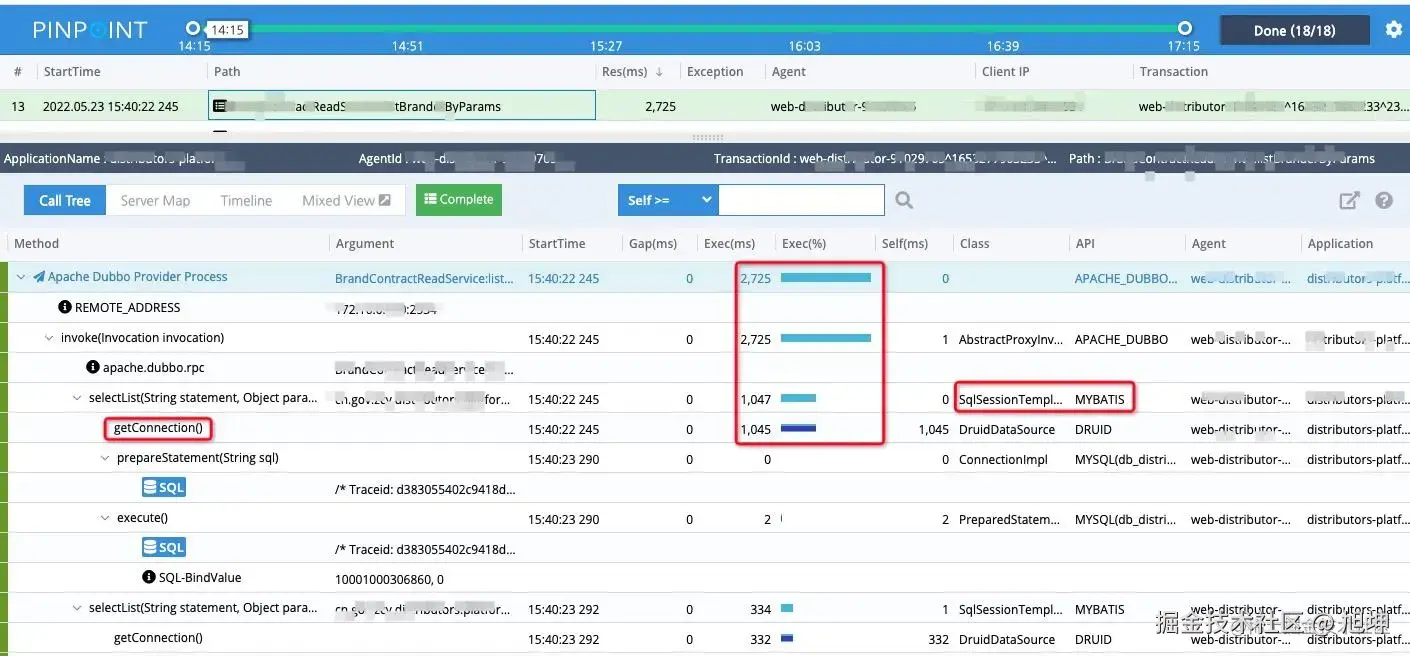
Task: Click the Method column header
Action: 37,243
